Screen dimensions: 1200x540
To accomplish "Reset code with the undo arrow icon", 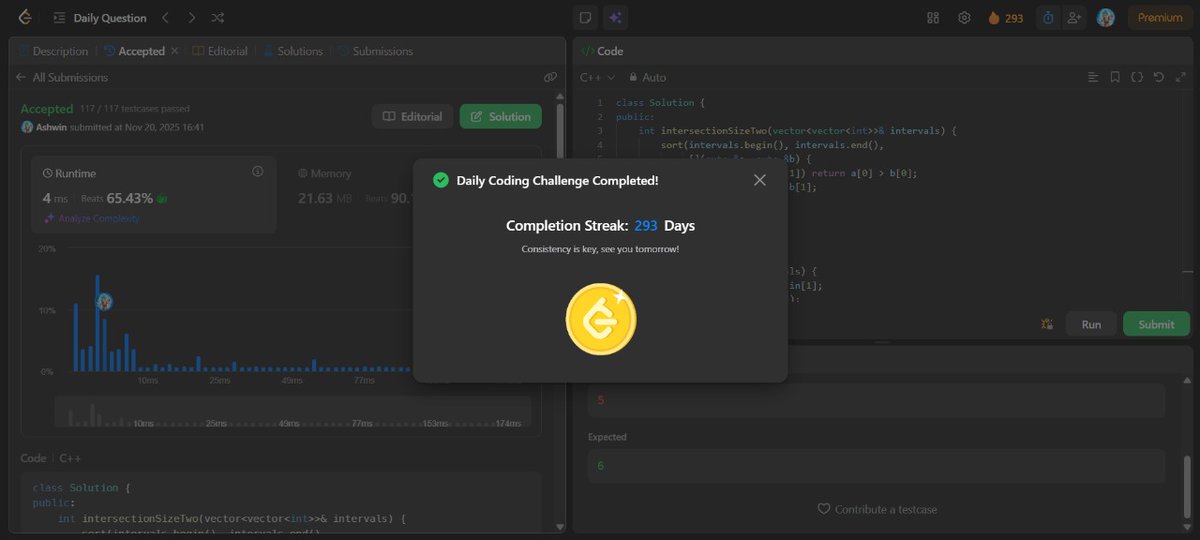I will click(x=1159, y=77).
